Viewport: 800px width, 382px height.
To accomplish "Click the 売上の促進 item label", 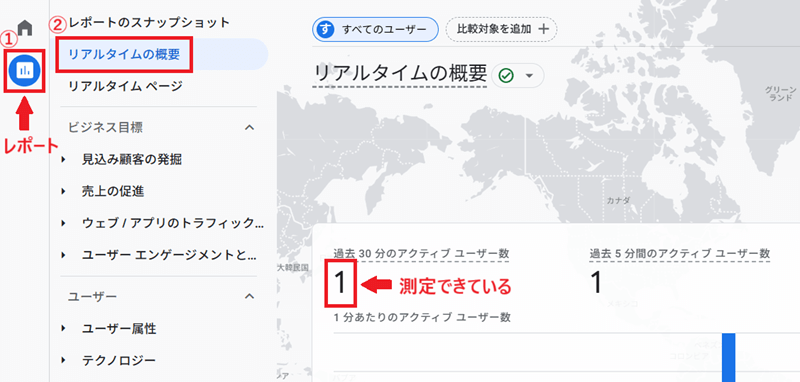I will pos(113,192).
